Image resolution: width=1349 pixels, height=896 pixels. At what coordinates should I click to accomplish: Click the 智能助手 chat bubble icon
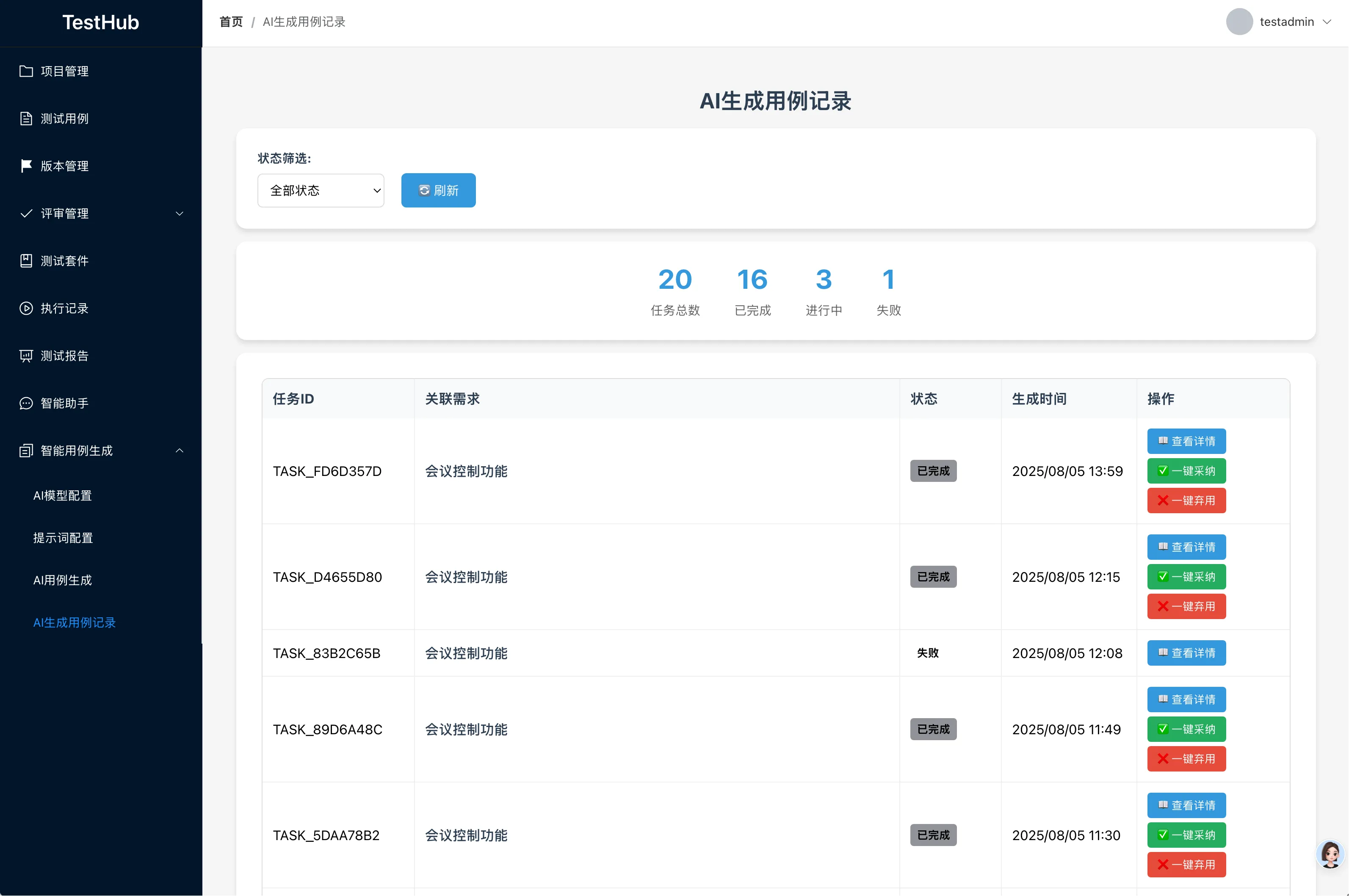(26, 403)
